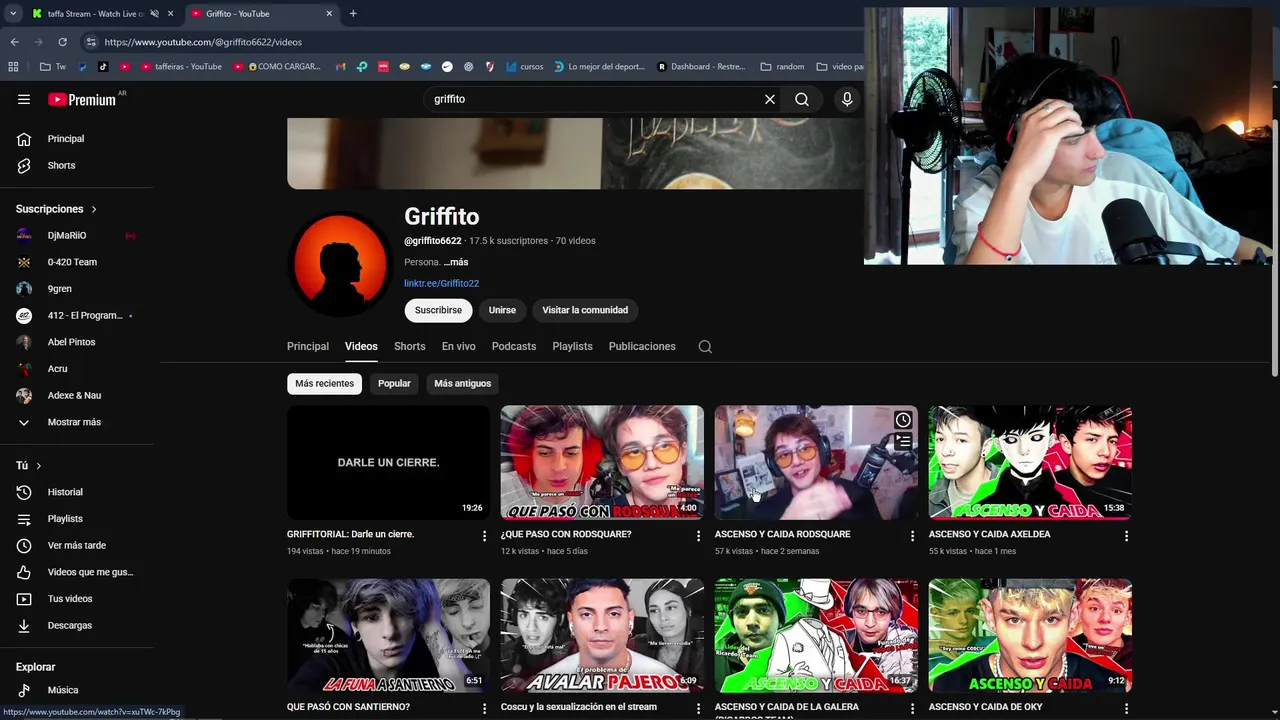Viewport: 1280px width, 720px height.
Task: Open site information icon in address bar
Action: pos(91,42)
